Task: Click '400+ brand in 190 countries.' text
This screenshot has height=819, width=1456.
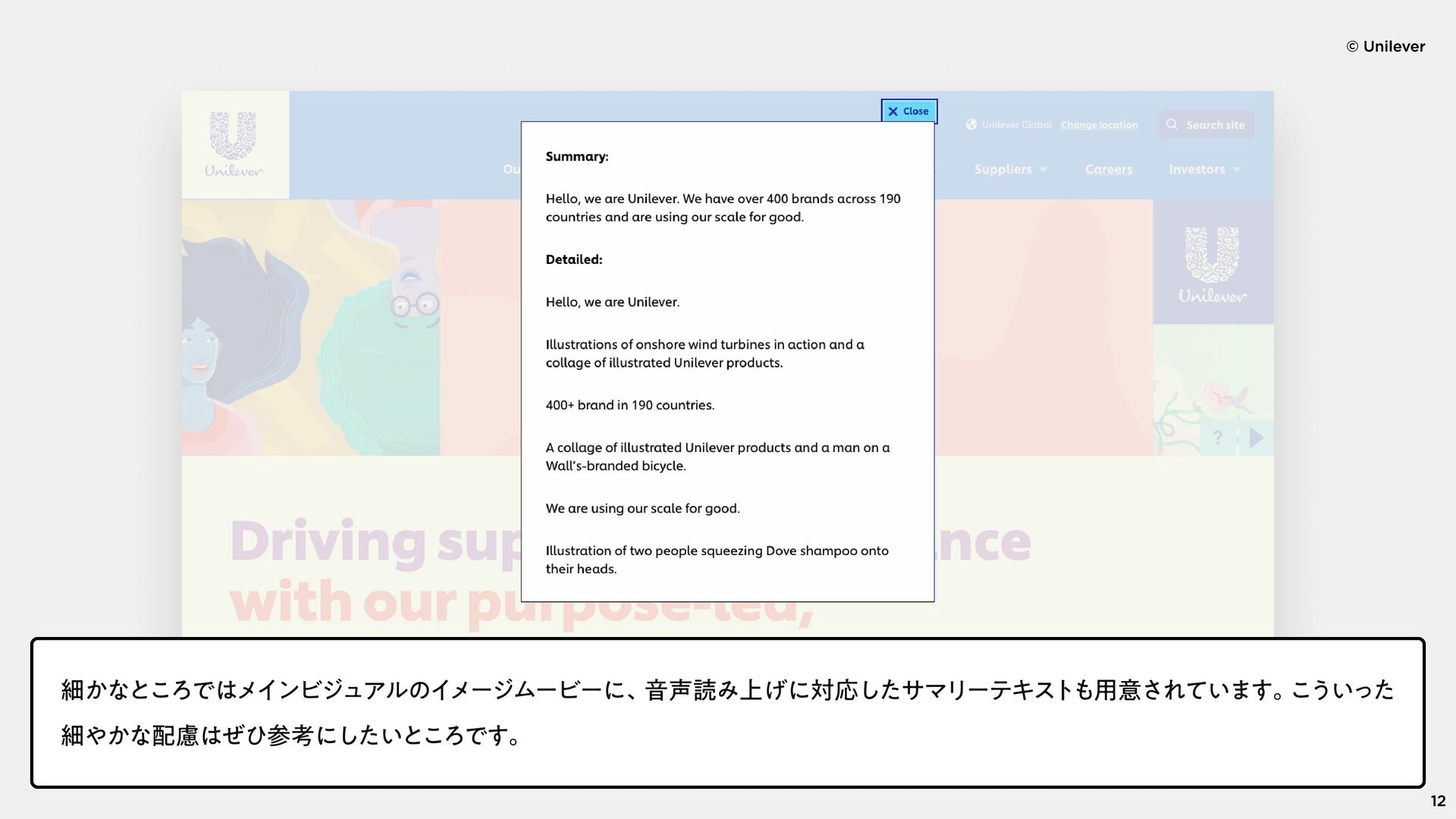Action: (629, 405)
